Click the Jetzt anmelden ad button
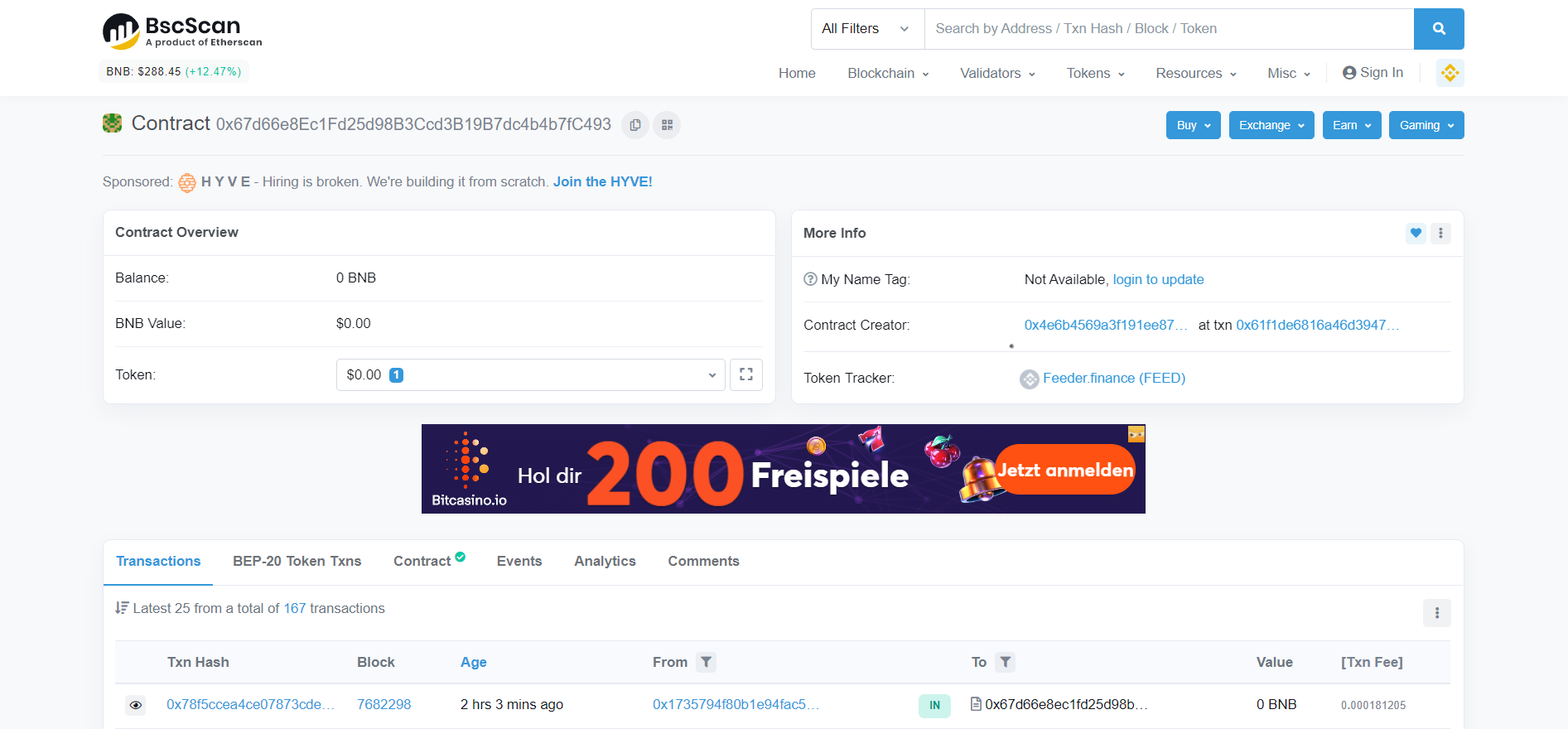This screenshot has width=1568, height=729. (1065, 470)
